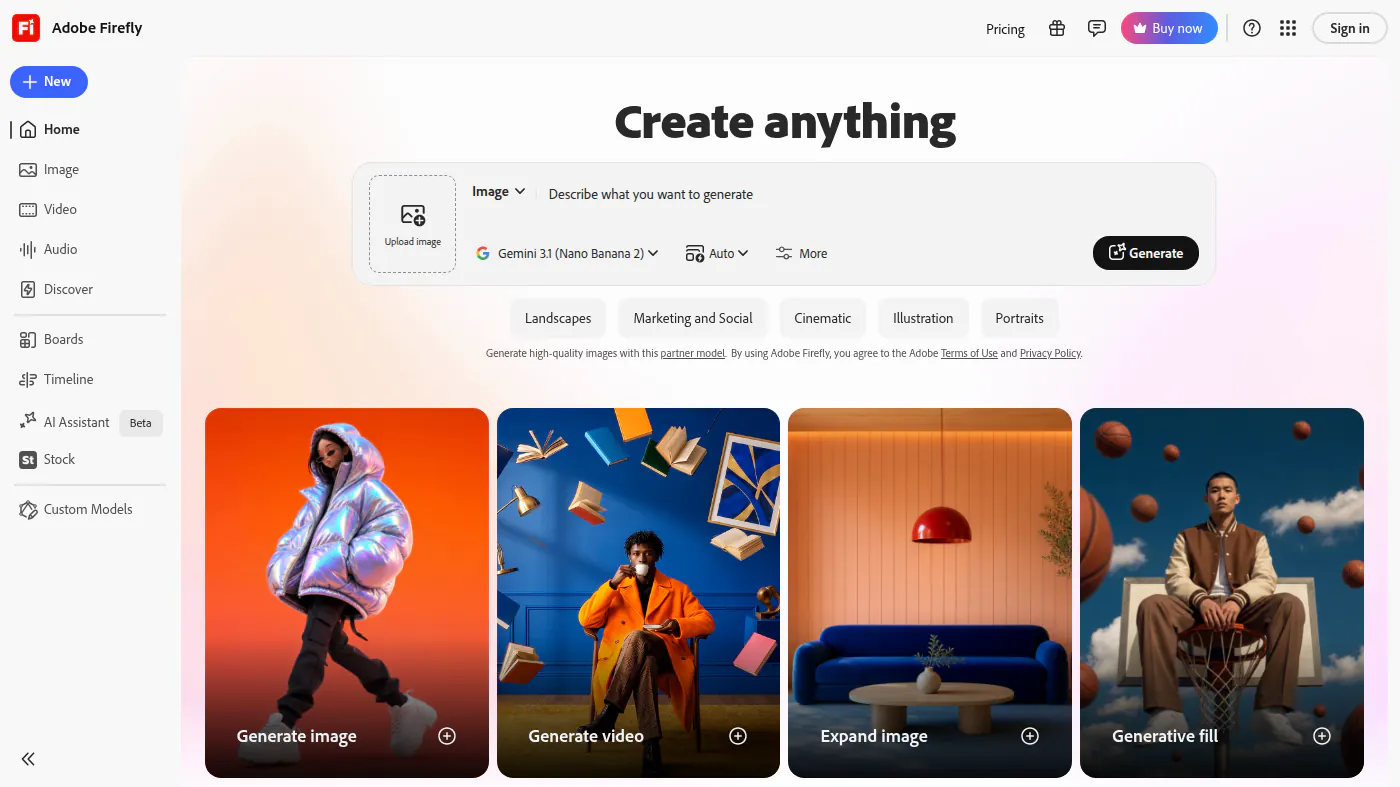The width and height of the screenshot is (1400, 787).
Task: Open the Privacy Policy link
Action: tap(1050, 353)
